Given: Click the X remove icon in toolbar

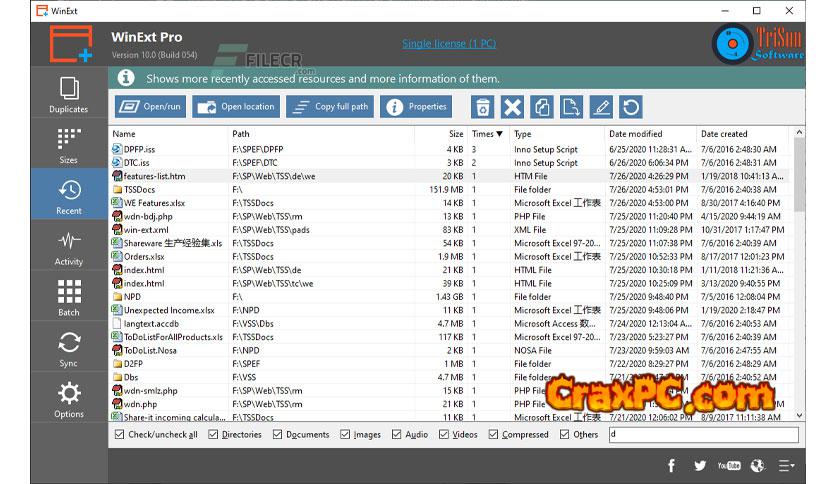Looking at the screenshot, I should click(x=512, y=107).
